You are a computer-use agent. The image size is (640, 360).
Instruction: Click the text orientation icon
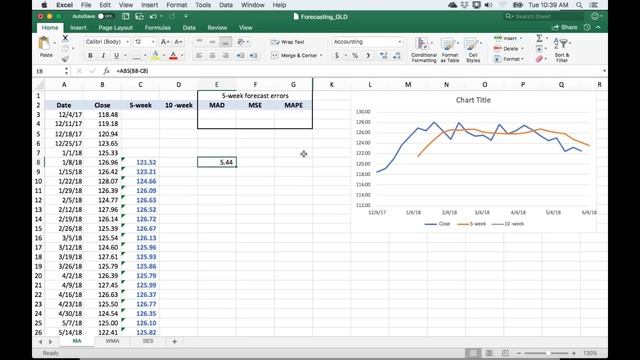click(241, 42)
